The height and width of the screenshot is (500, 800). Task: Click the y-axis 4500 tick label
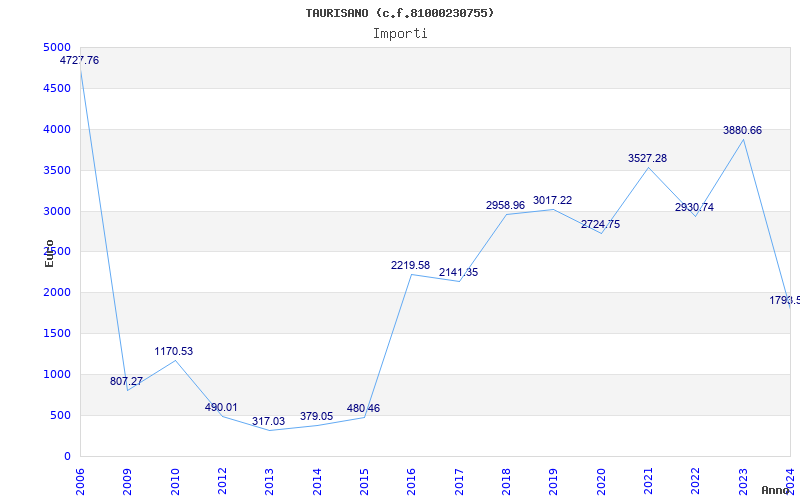(57, 88)
